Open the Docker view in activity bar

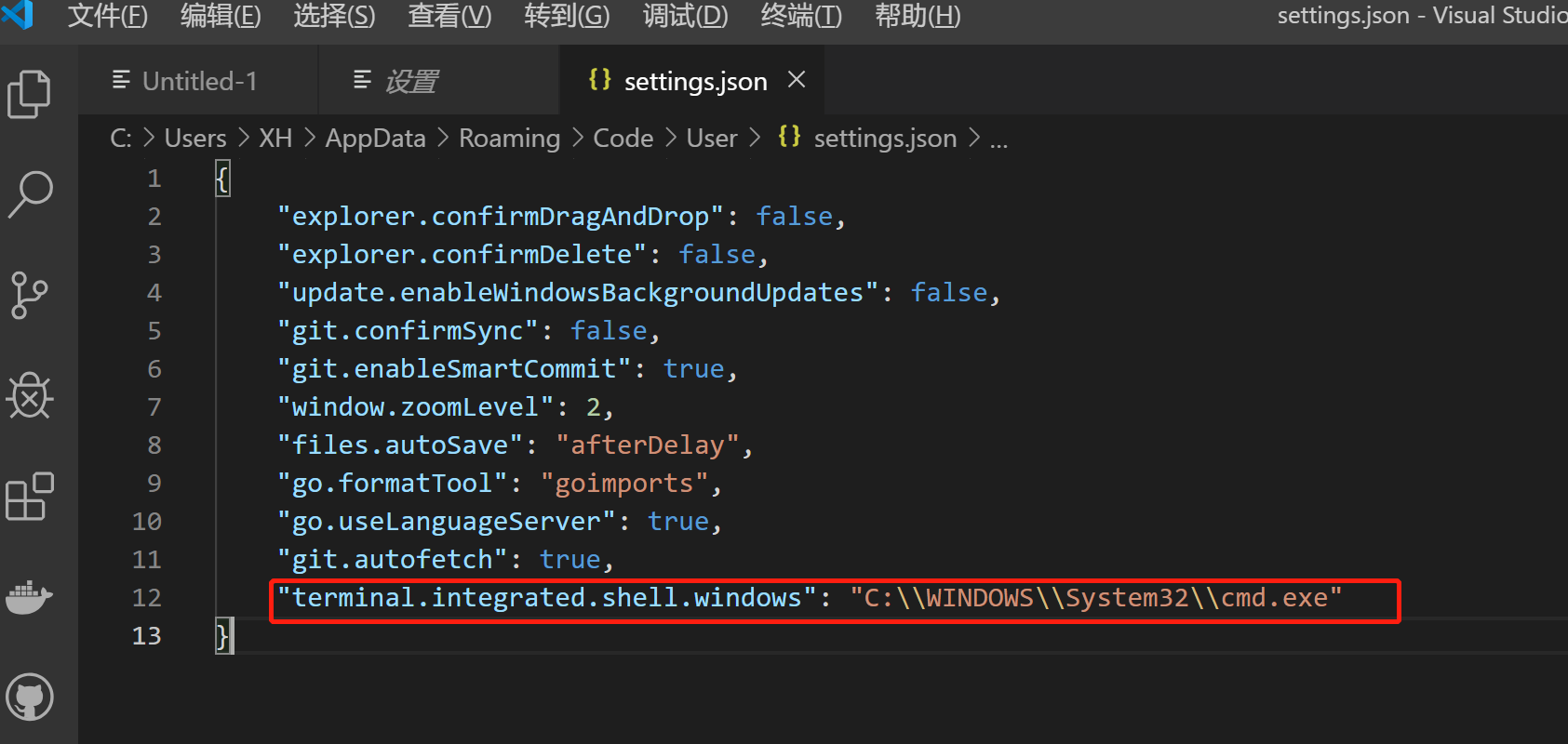(x=30, y=597)
